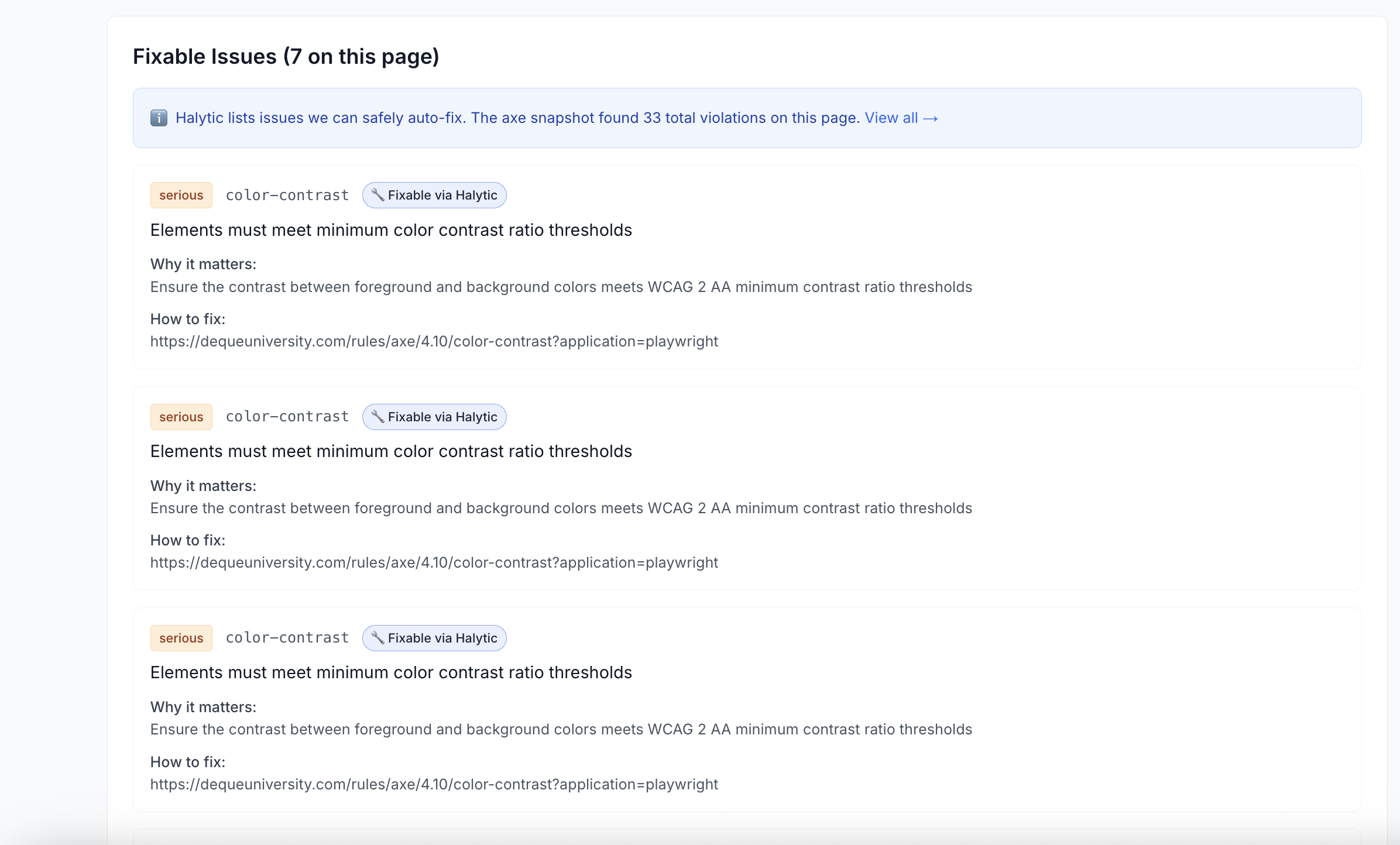1400x845 pixels.
Task: Click the "serious" badge on the third issue
Action: coord(181,638)
